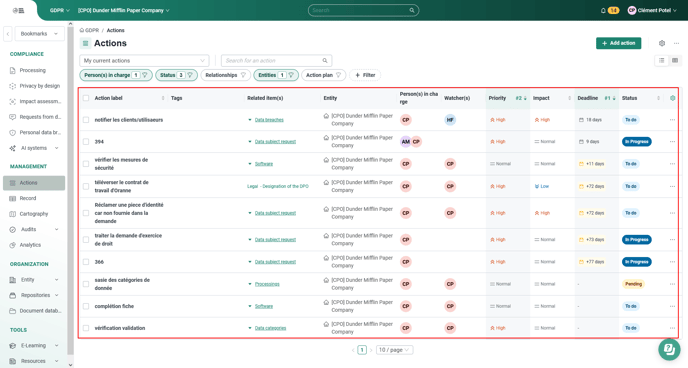Click the +11 days deadline badge
Screen dimensions: 688x368
pos(592,164)
